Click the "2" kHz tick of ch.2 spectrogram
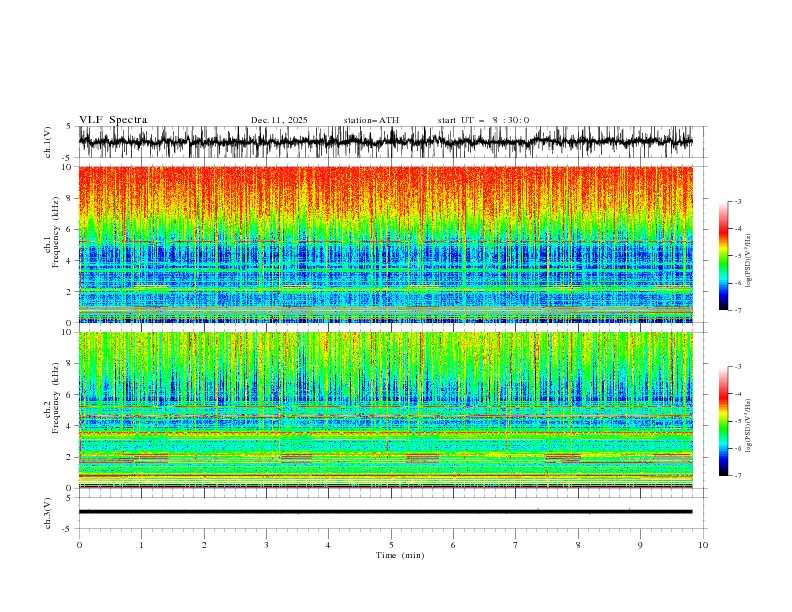Viewport: 792px width, 612px height. point(71,457)
